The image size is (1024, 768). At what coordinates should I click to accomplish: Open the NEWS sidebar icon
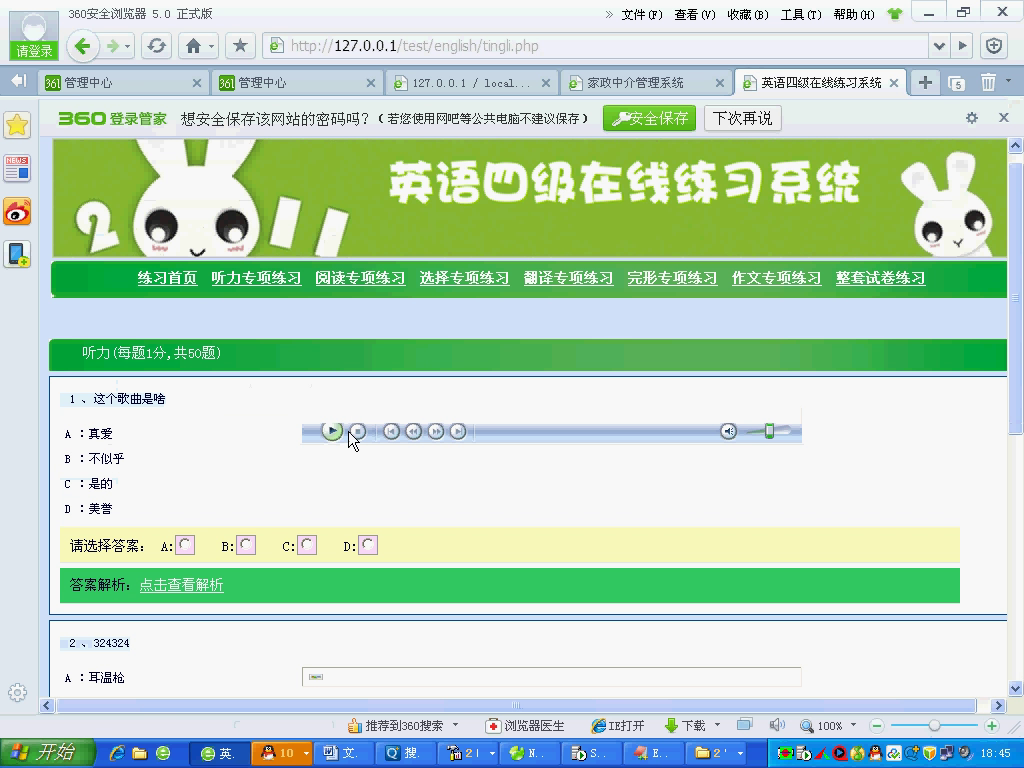click(18, 168)
